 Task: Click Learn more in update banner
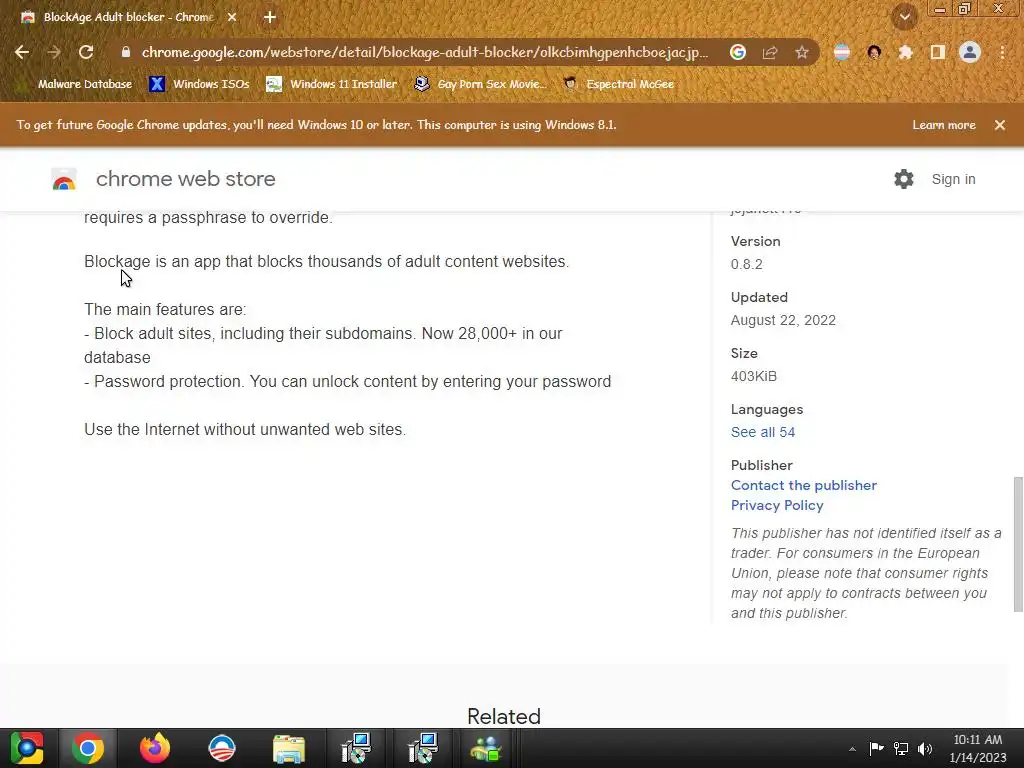point(944,125)
